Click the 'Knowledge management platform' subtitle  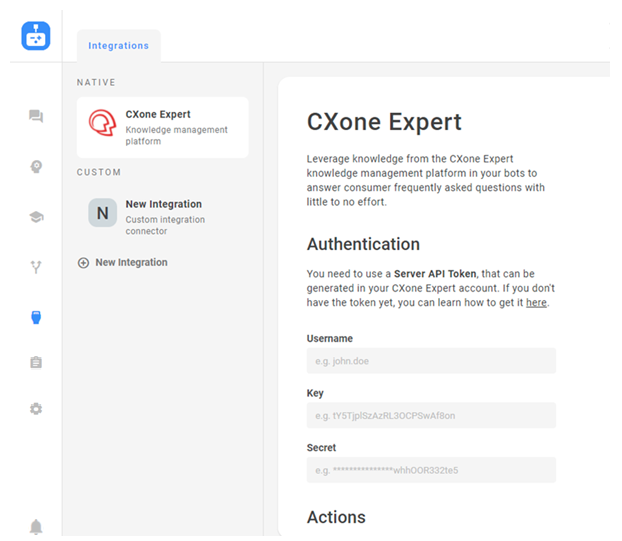[177, 135]
